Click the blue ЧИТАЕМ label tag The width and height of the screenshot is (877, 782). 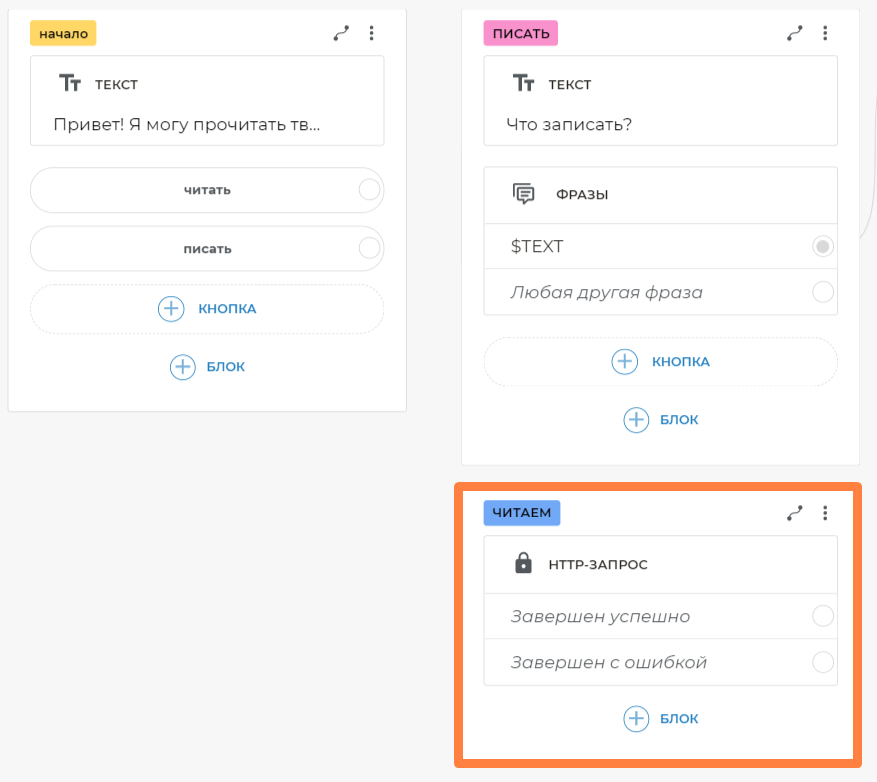(x=522, y=513)
